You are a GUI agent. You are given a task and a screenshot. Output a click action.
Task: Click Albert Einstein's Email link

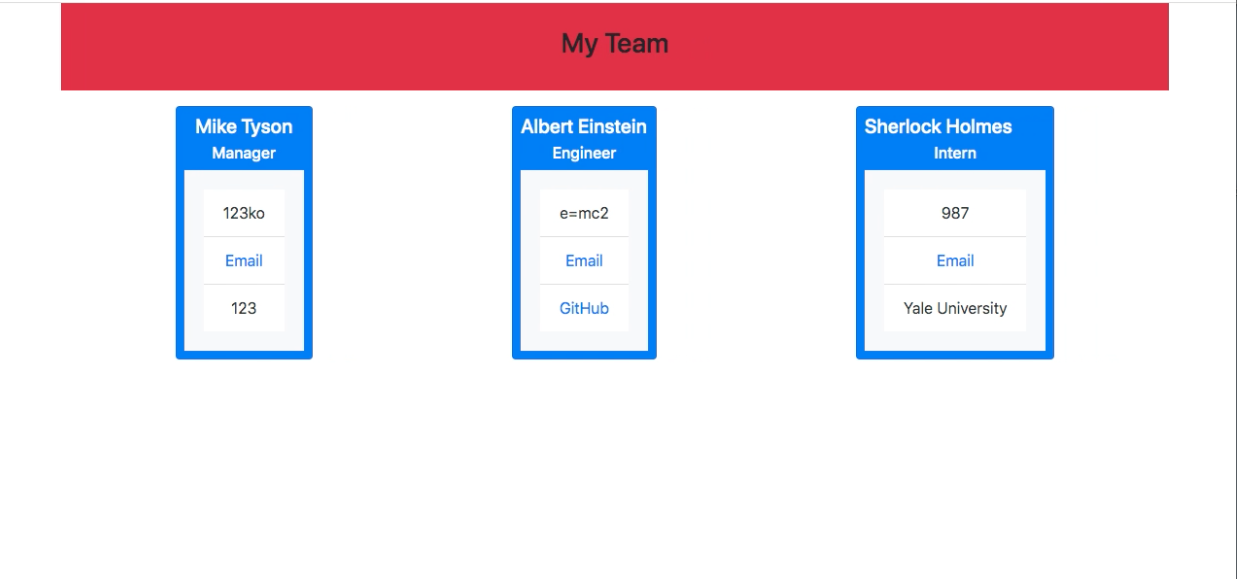[584, 260]
